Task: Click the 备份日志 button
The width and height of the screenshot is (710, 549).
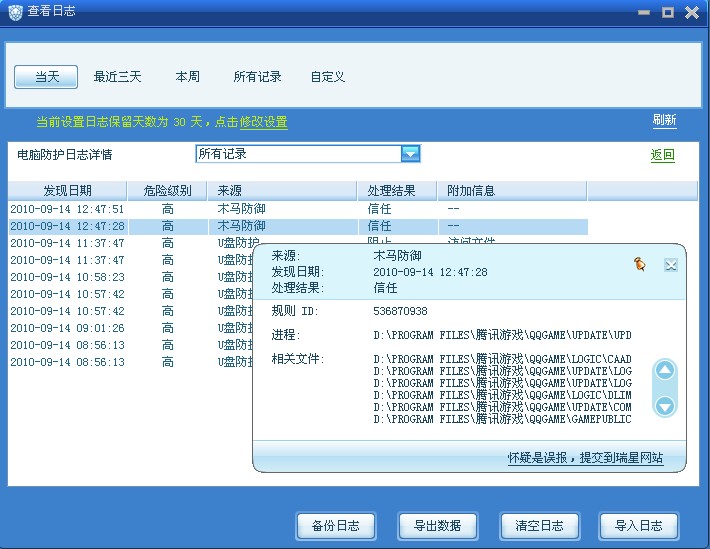Action: [x=336, y=525]
